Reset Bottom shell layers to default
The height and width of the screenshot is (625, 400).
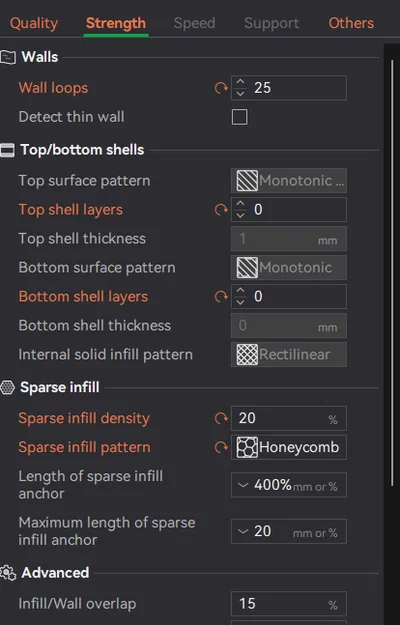point(221,297)
